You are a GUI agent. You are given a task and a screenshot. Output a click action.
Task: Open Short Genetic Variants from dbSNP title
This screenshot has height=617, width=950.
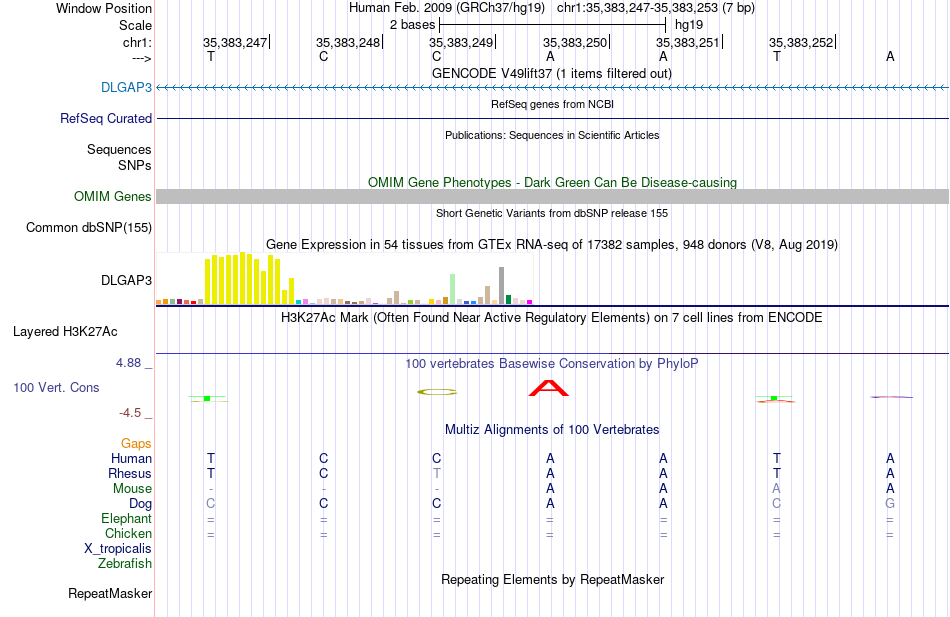552,213
